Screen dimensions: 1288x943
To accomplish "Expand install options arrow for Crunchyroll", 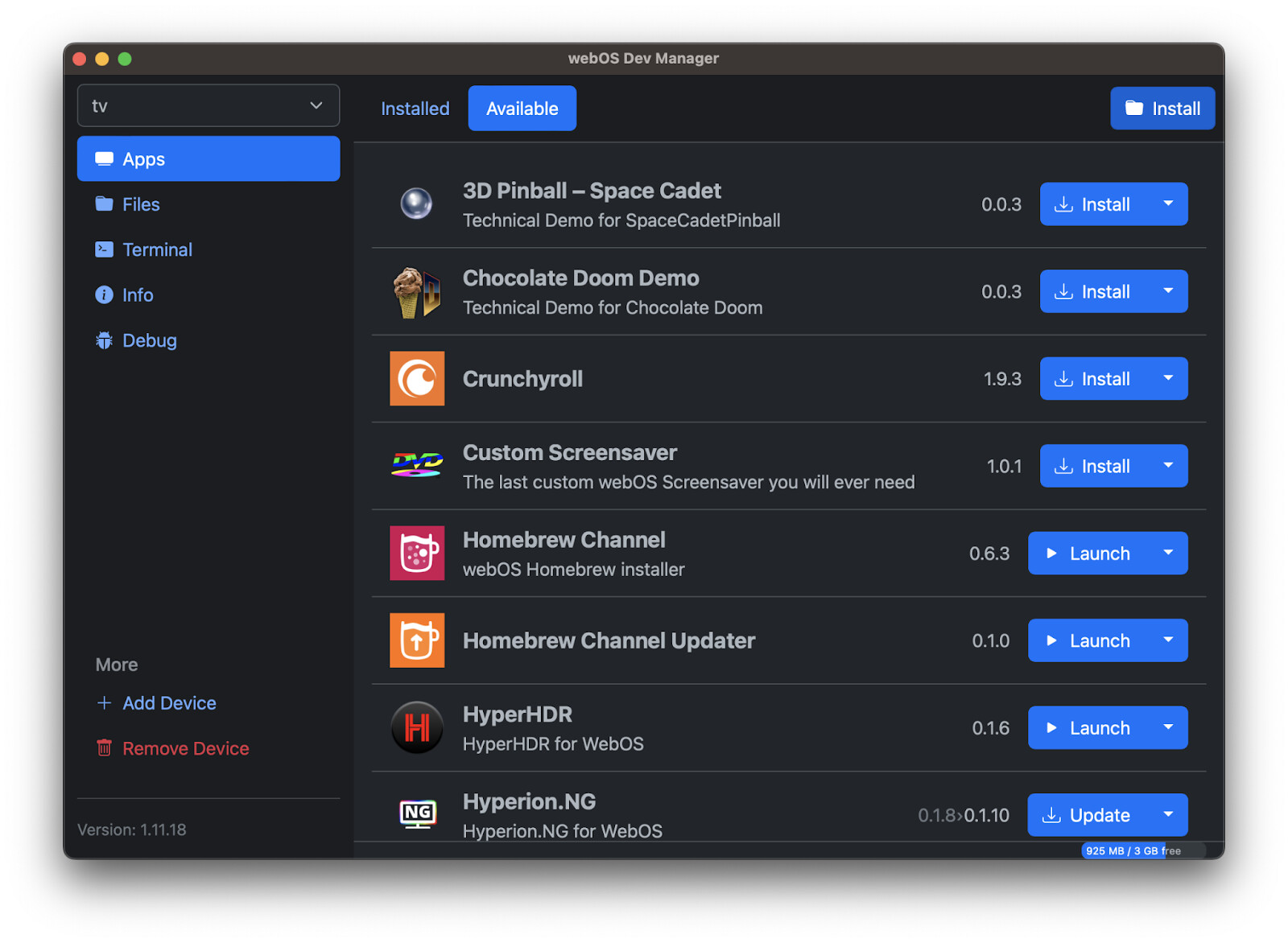I will point(1168,378).
